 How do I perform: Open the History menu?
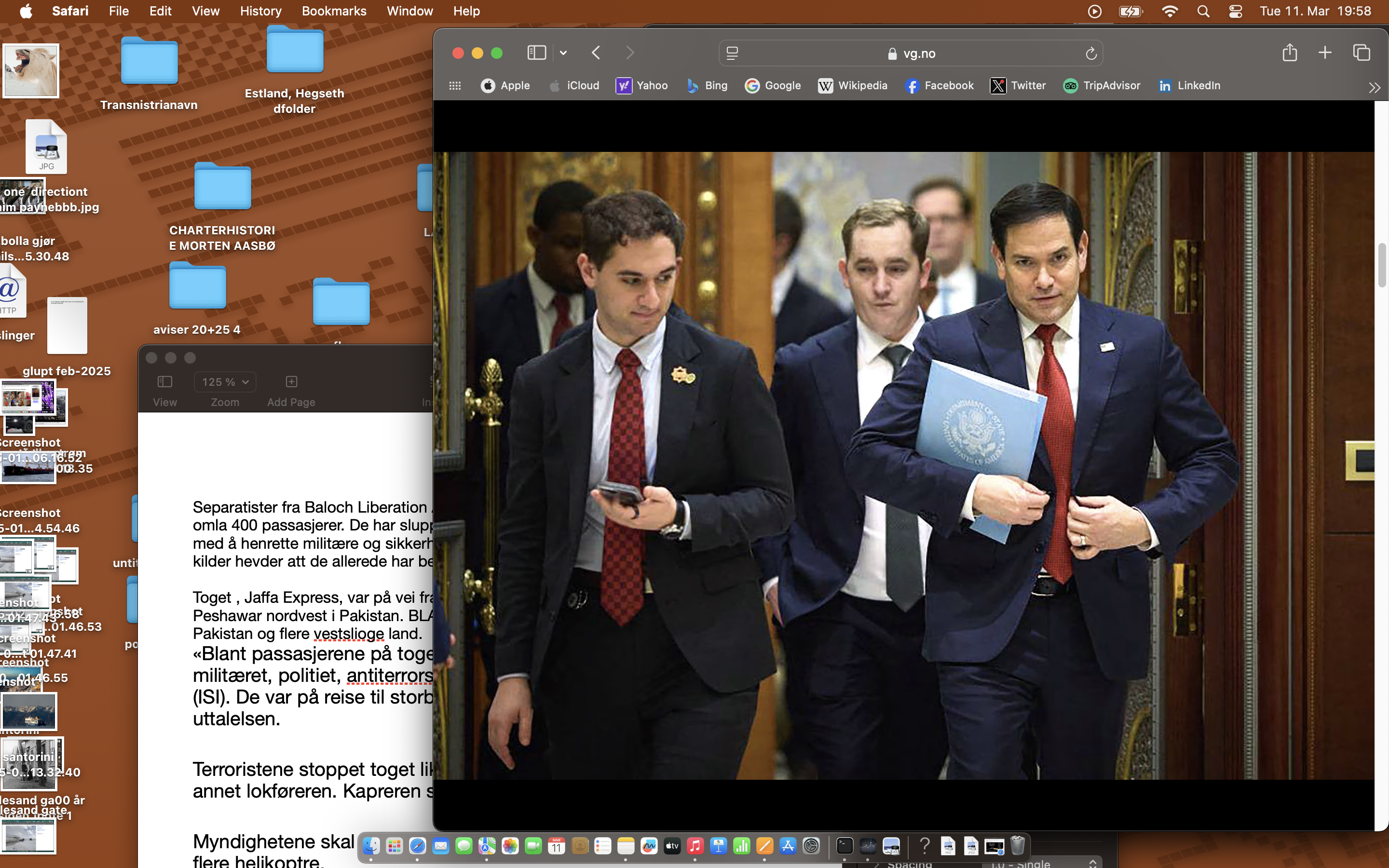(260, 11)
